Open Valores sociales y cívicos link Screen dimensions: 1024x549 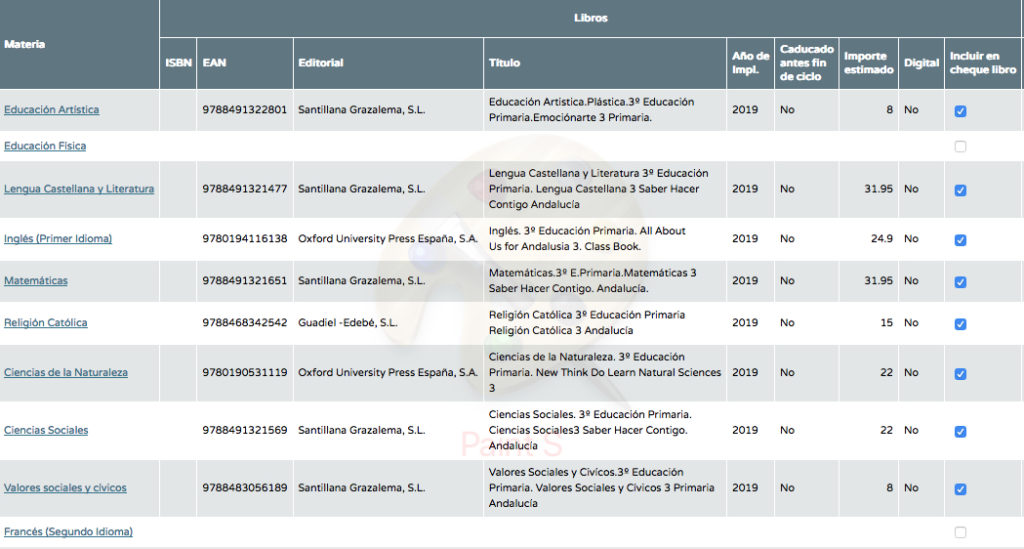(65, 488)
